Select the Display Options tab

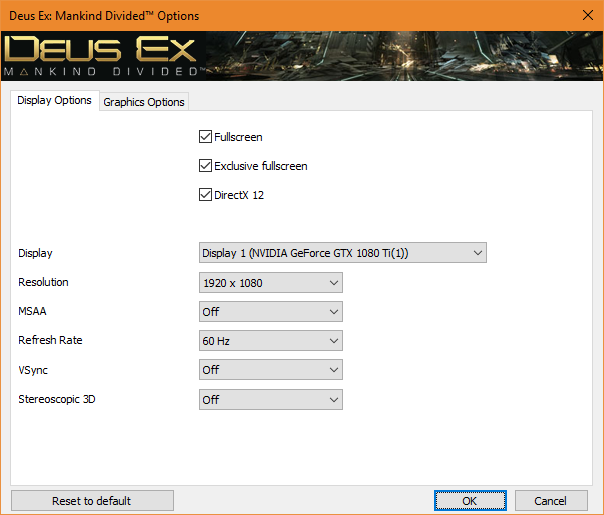[54, 101]
